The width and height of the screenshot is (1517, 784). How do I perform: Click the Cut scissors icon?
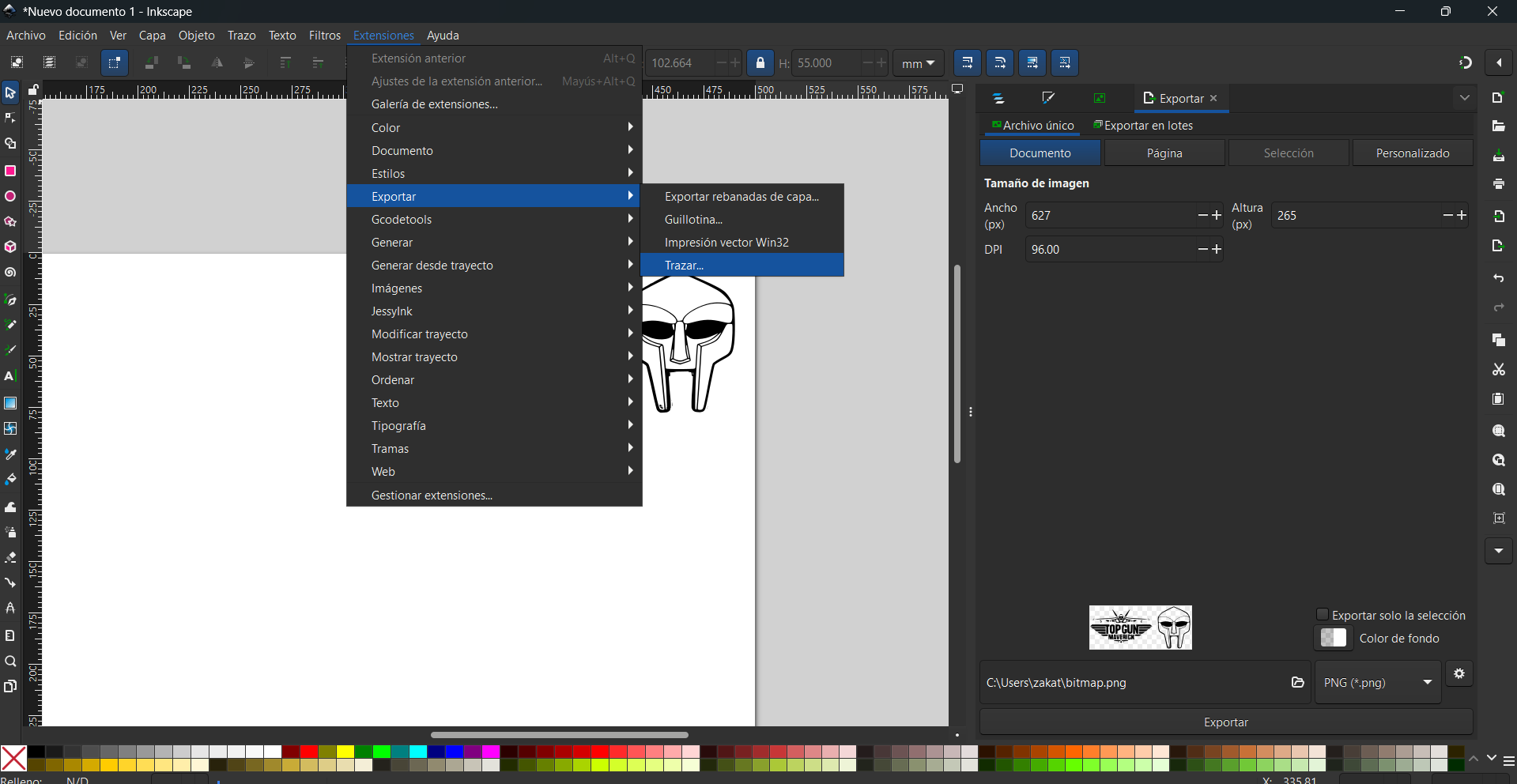(x=1498, y=369)
